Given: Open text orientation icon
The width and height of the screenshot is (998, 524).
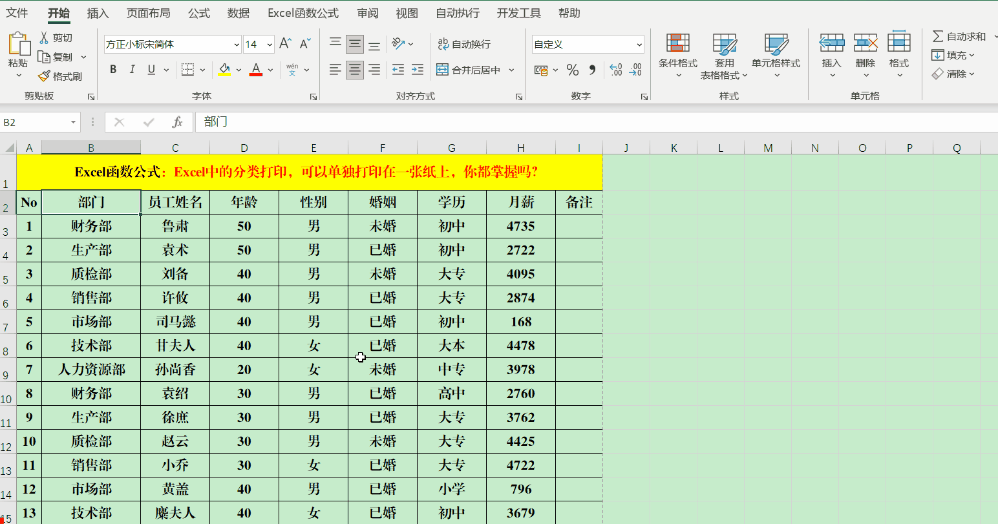Looking at the screenshot, I should click(398, 44).
